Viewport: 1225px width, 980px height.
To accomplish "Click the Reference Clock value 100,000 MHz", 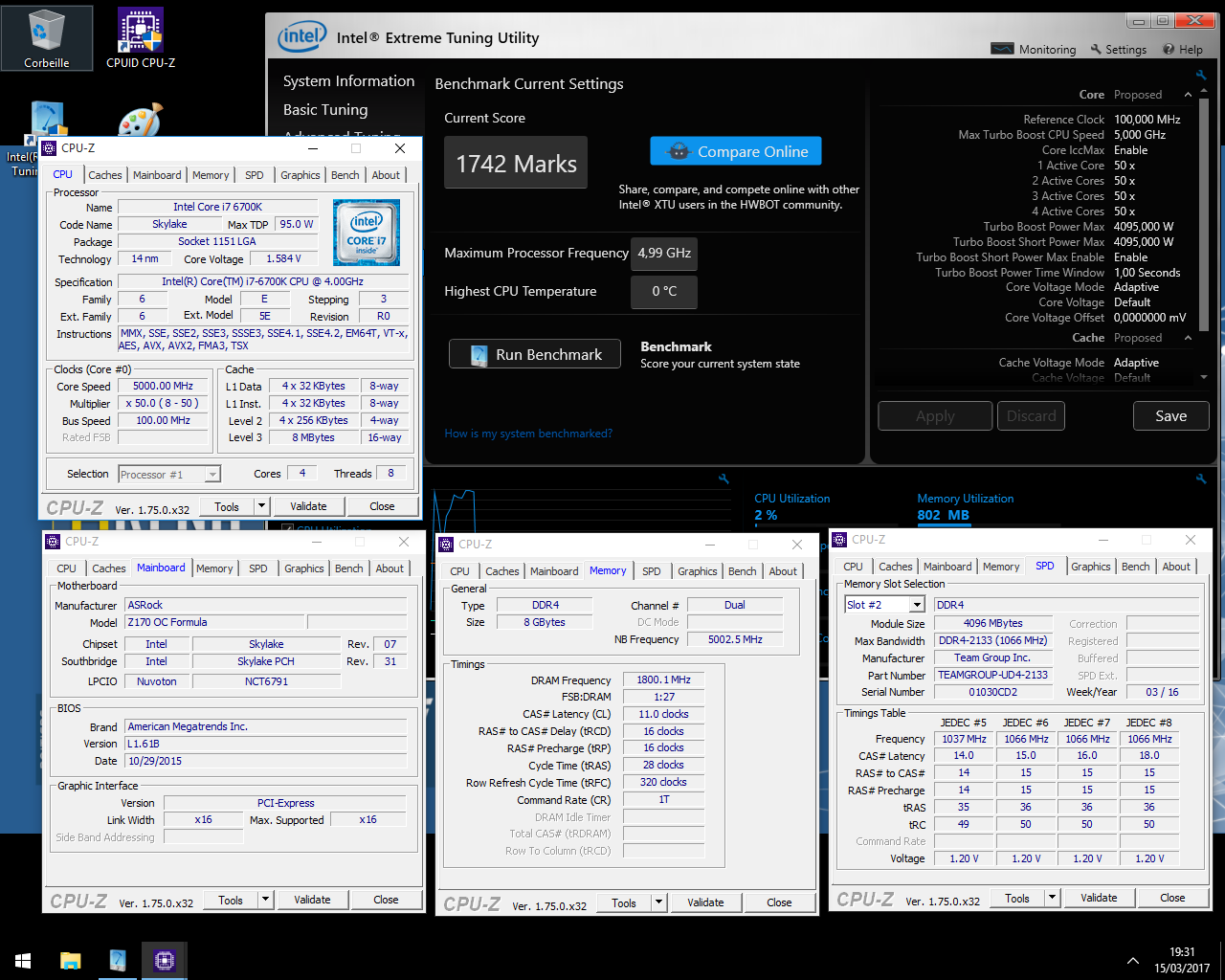I will (1147, 120).
